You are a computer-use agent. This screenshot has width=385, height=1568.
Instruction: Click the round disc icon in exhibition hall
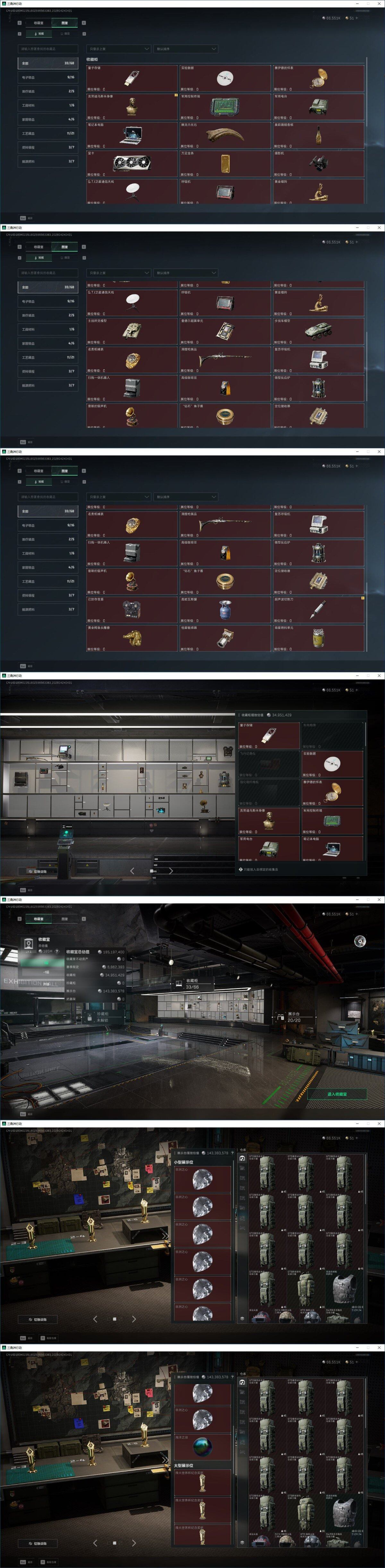[x=360, y=942]
